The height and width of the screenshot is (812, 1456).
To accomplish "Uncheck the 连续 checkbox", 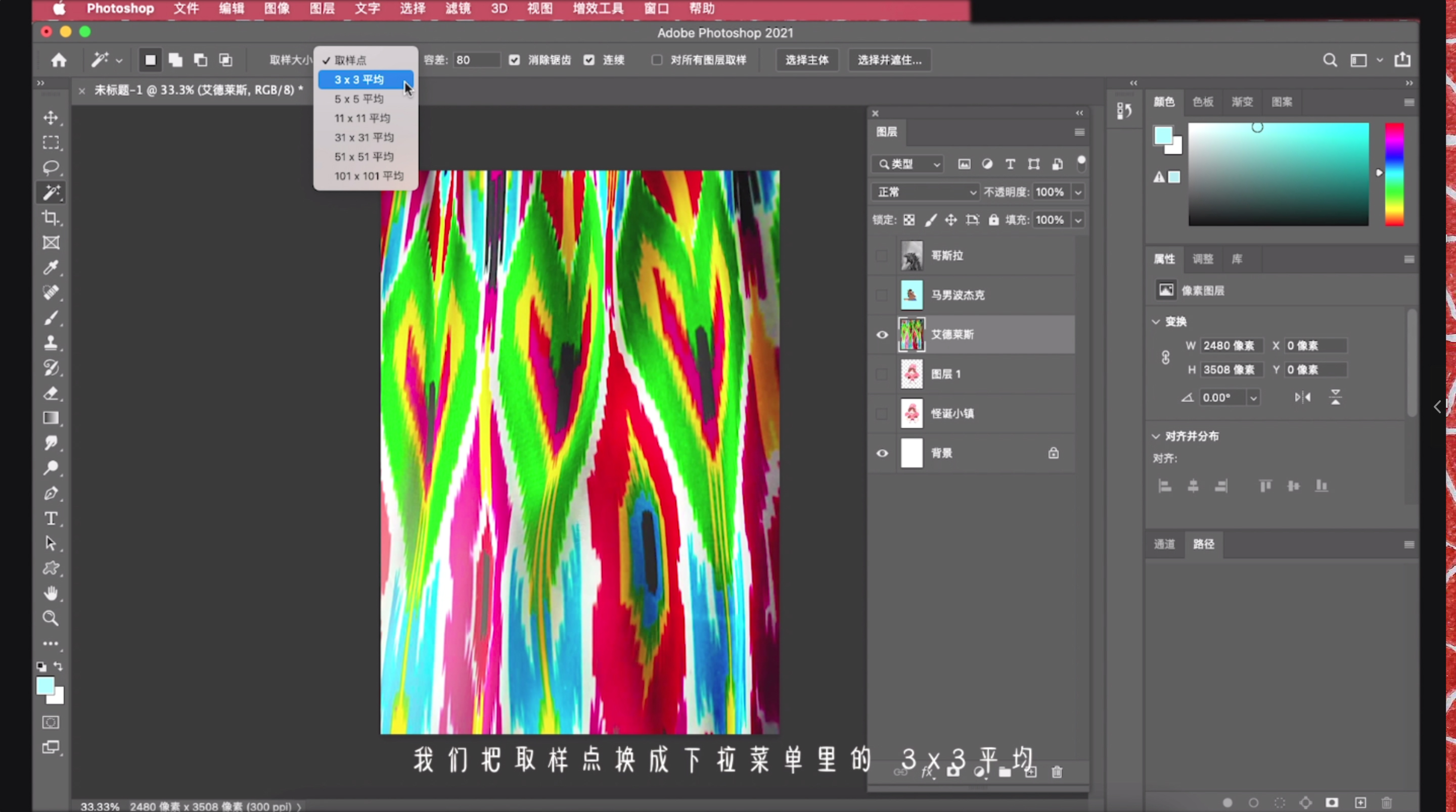I will (x=589, y=60).
